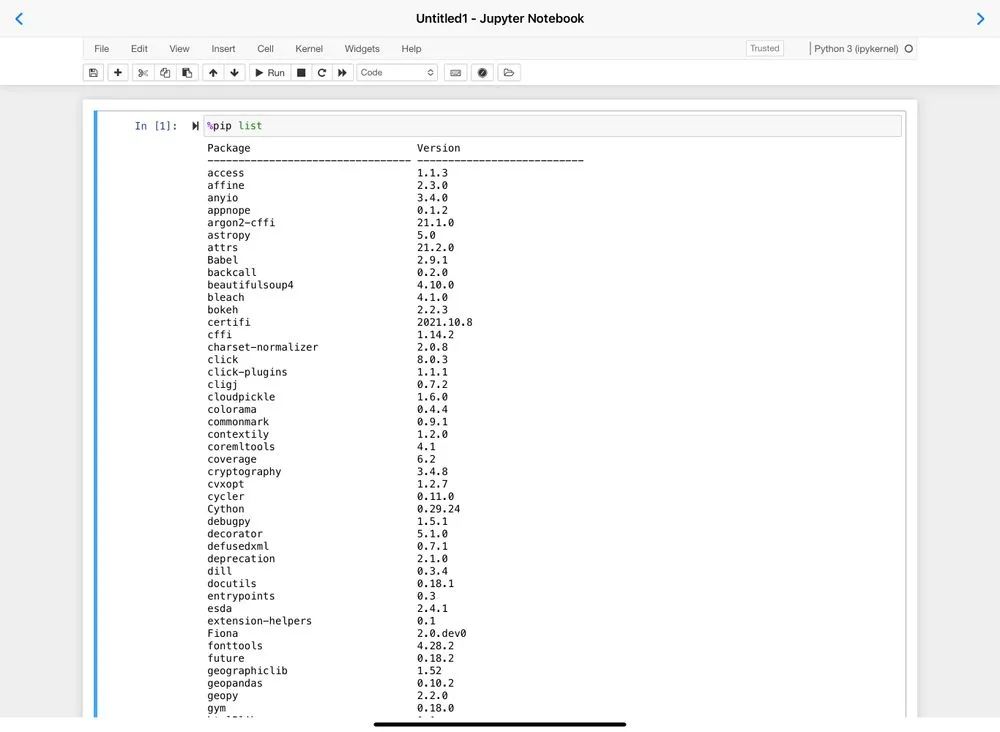This screenshot has height=732, width=1000.
Task: Click the save notebook icon
Action: [x=94, y=73]
